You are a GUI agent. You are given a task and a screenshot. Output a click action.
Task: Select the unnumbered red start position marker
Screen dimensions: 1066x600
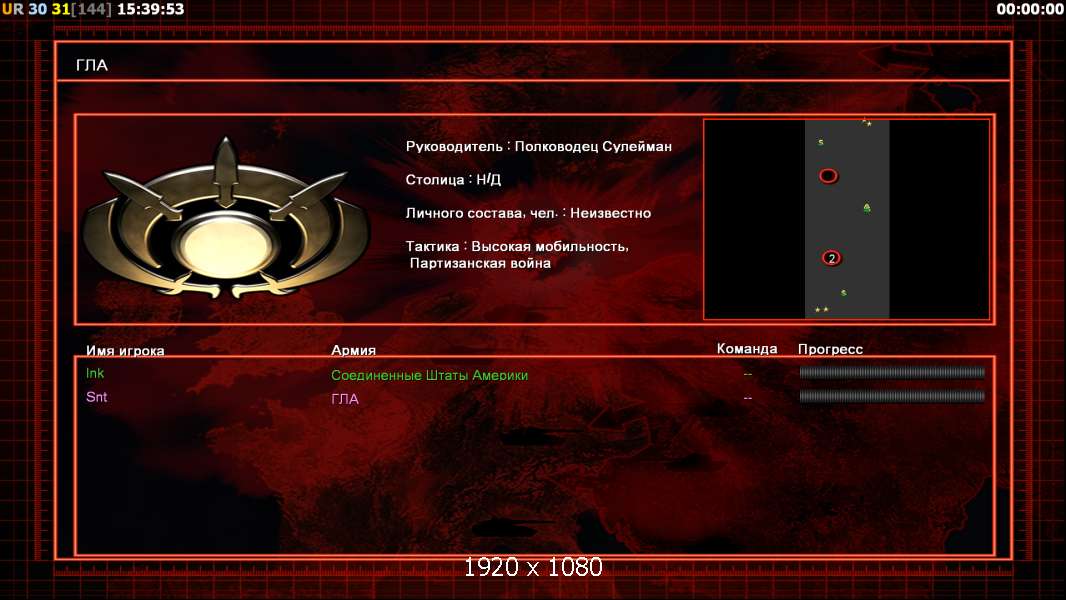click(x=828, y=176)
